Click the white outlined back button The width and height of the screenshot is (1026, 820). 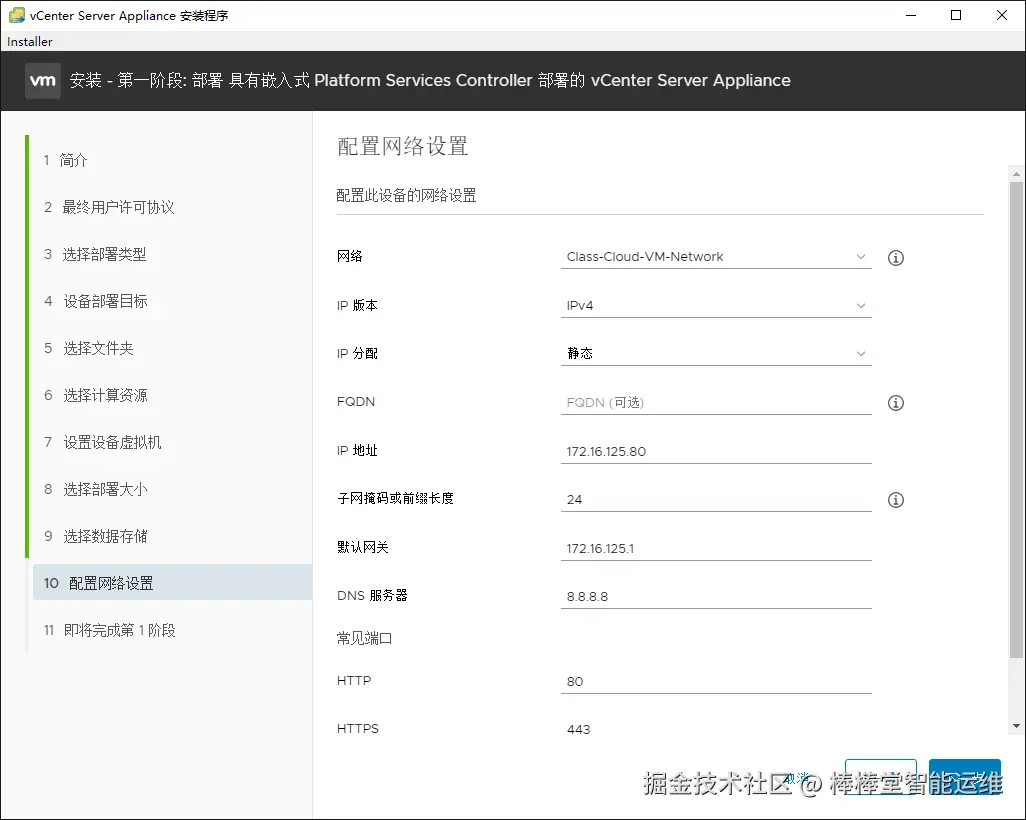pyautogui.click(x=881, y=777)
